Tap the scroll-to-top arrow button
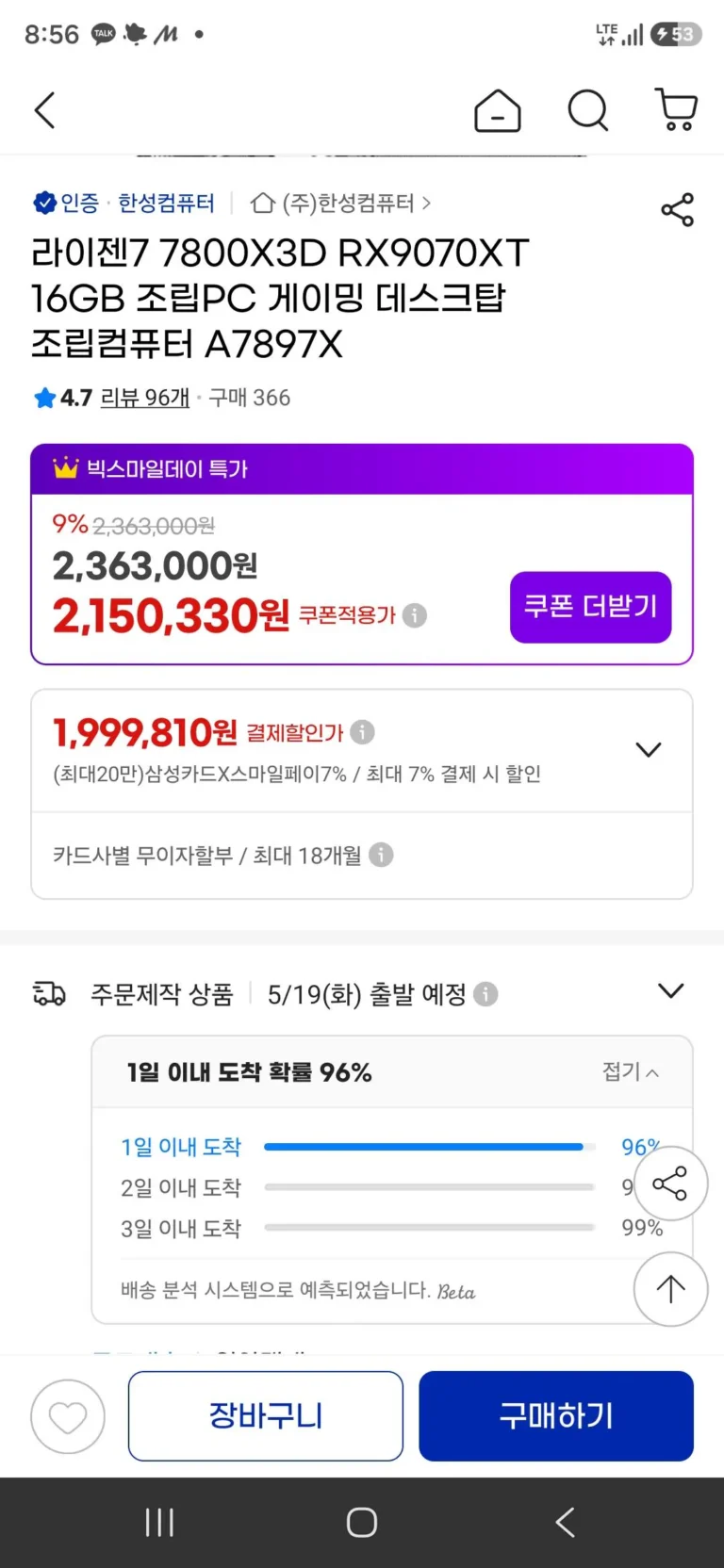 670,1289
